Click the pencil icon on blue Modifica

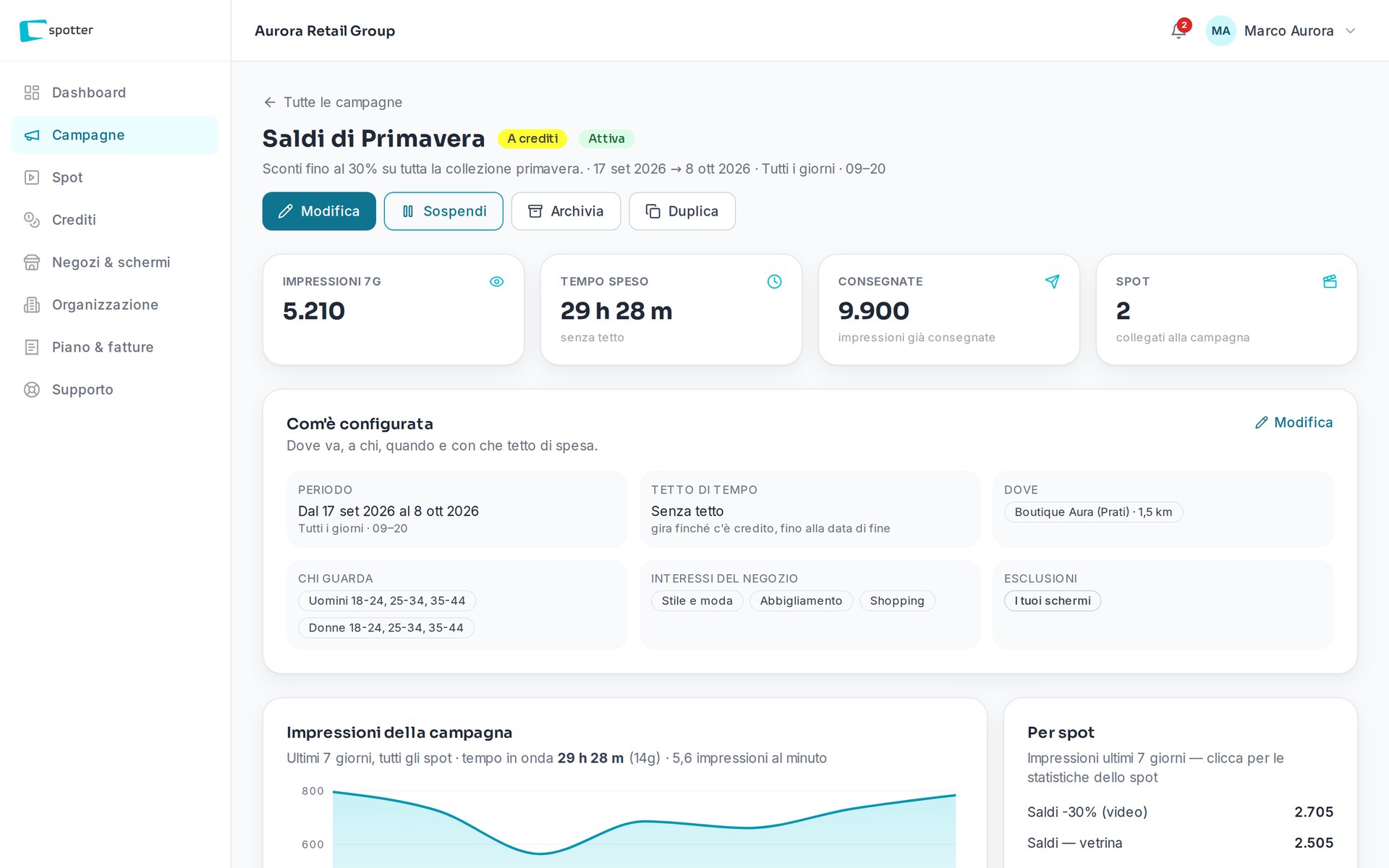click(286, 211)
